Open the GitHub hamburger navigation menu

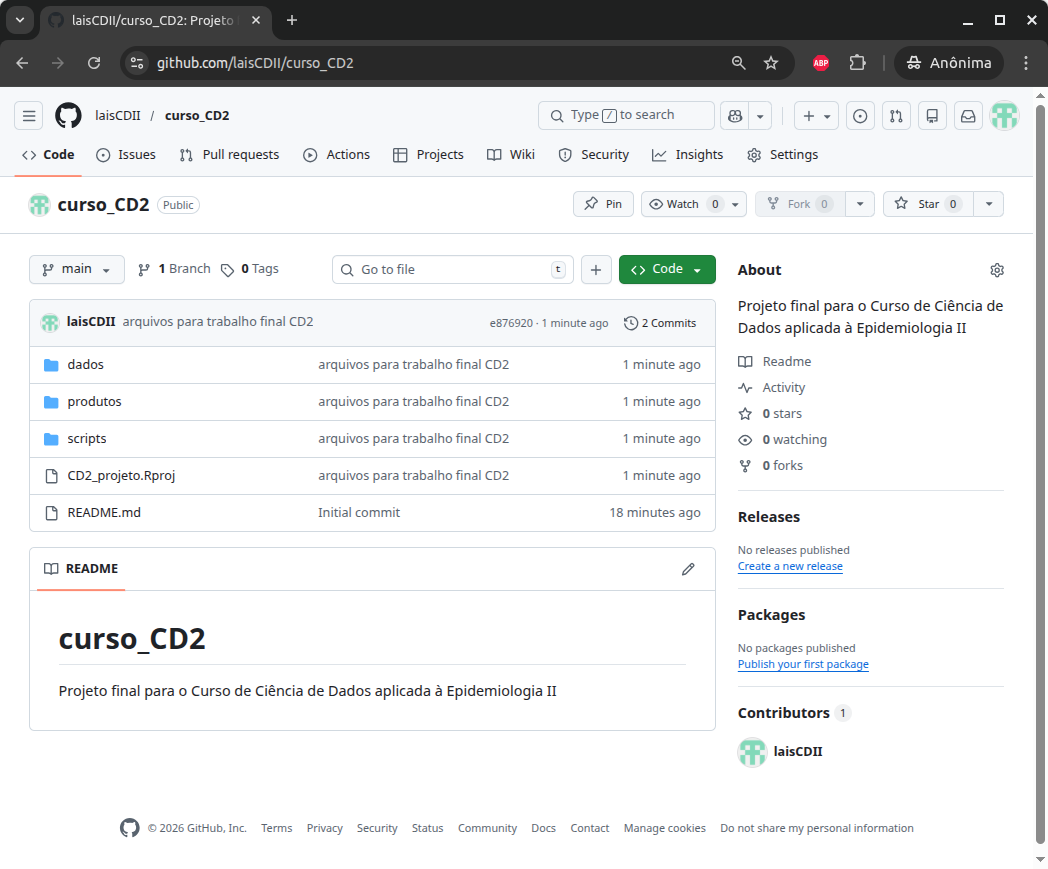[28, 116]
